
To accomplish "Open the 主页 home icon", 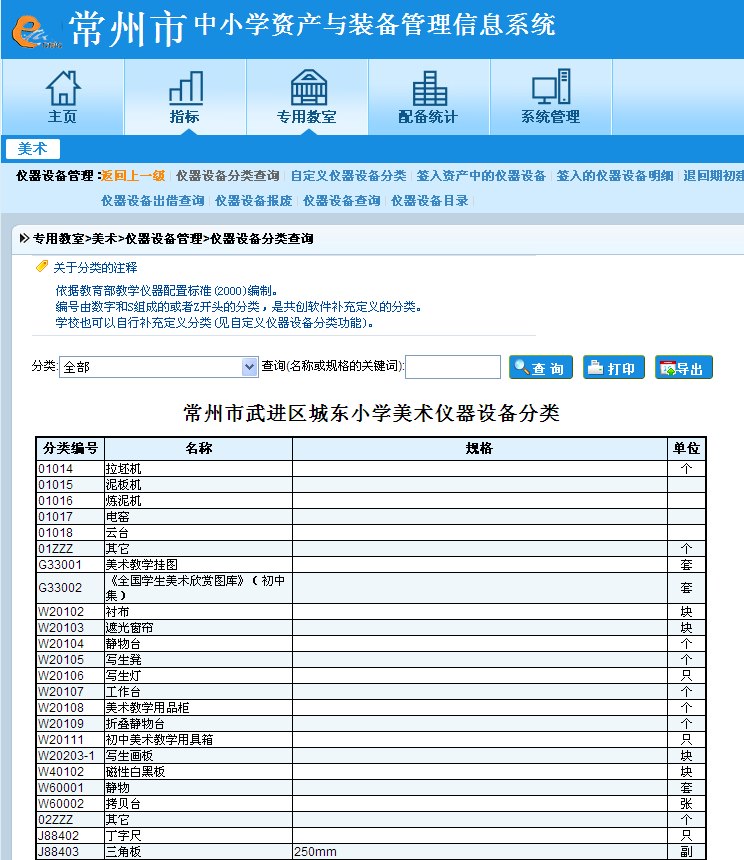I will tap(63, 88).
